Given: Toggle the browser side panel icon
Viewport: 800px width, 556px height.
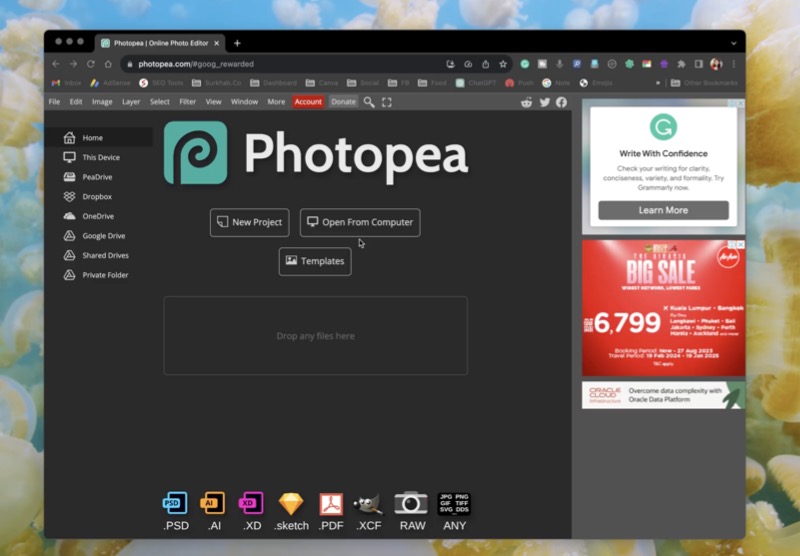Looking at the screenshot, I should pyautogui.click(x=699, y=64).
